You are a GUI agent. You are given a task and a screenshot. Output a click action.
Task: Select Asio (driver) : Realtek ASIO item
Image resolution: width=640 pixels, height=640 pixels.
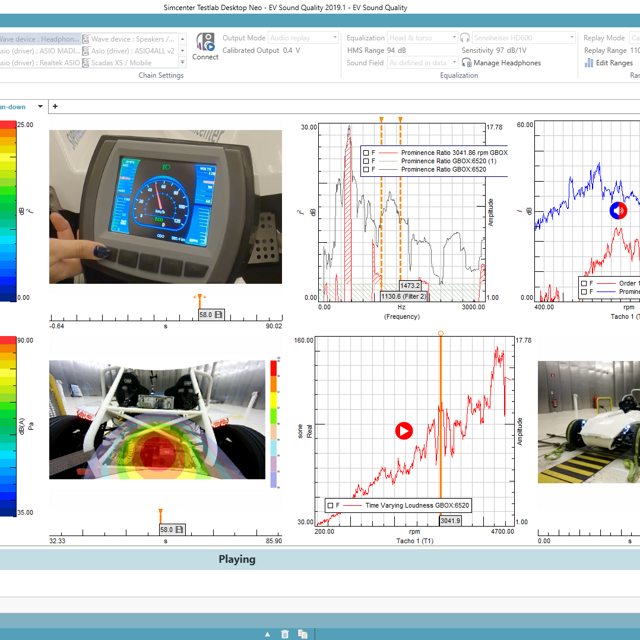(40, 63)
